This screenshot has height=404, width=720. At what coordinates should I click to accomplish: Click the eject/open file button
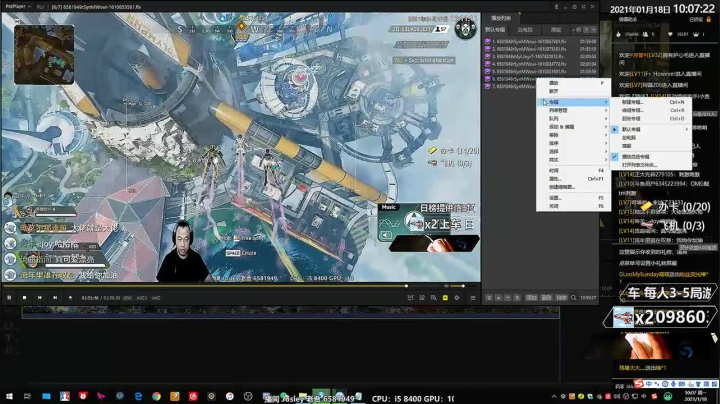point(70,298)
